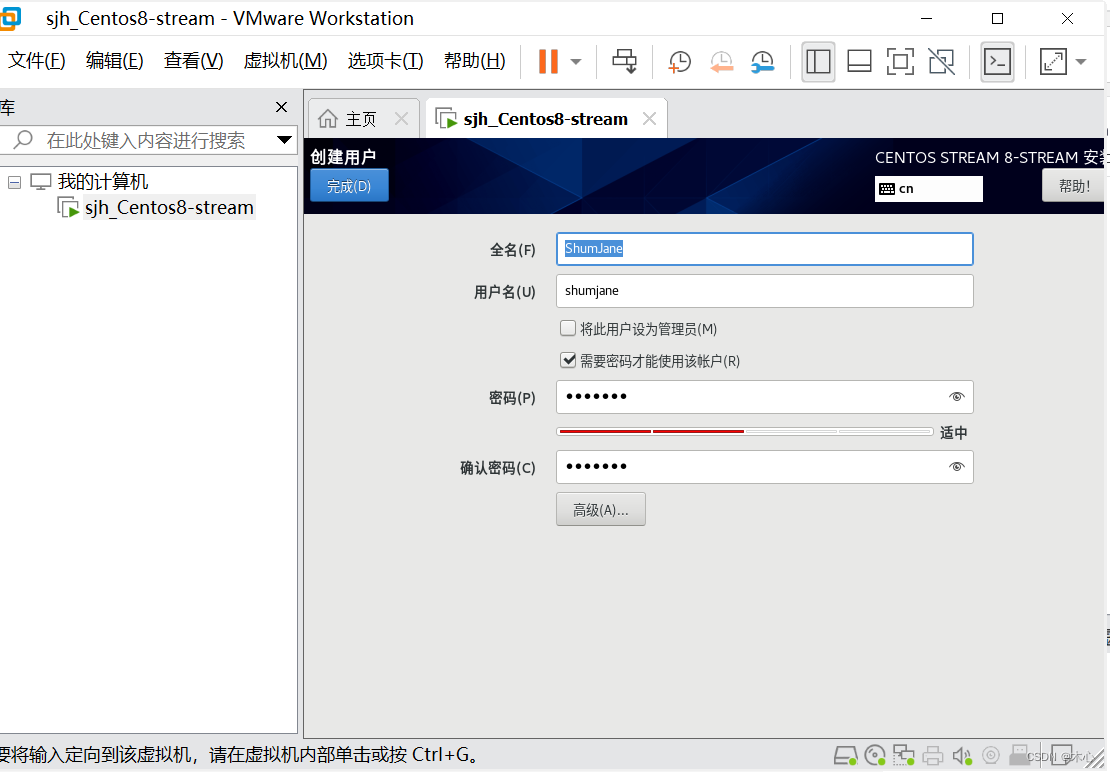Image resolution: width=1110 pixels, height=772 pixels.
Task: Close the 主页 tab
Action: [x=401, y=119]
